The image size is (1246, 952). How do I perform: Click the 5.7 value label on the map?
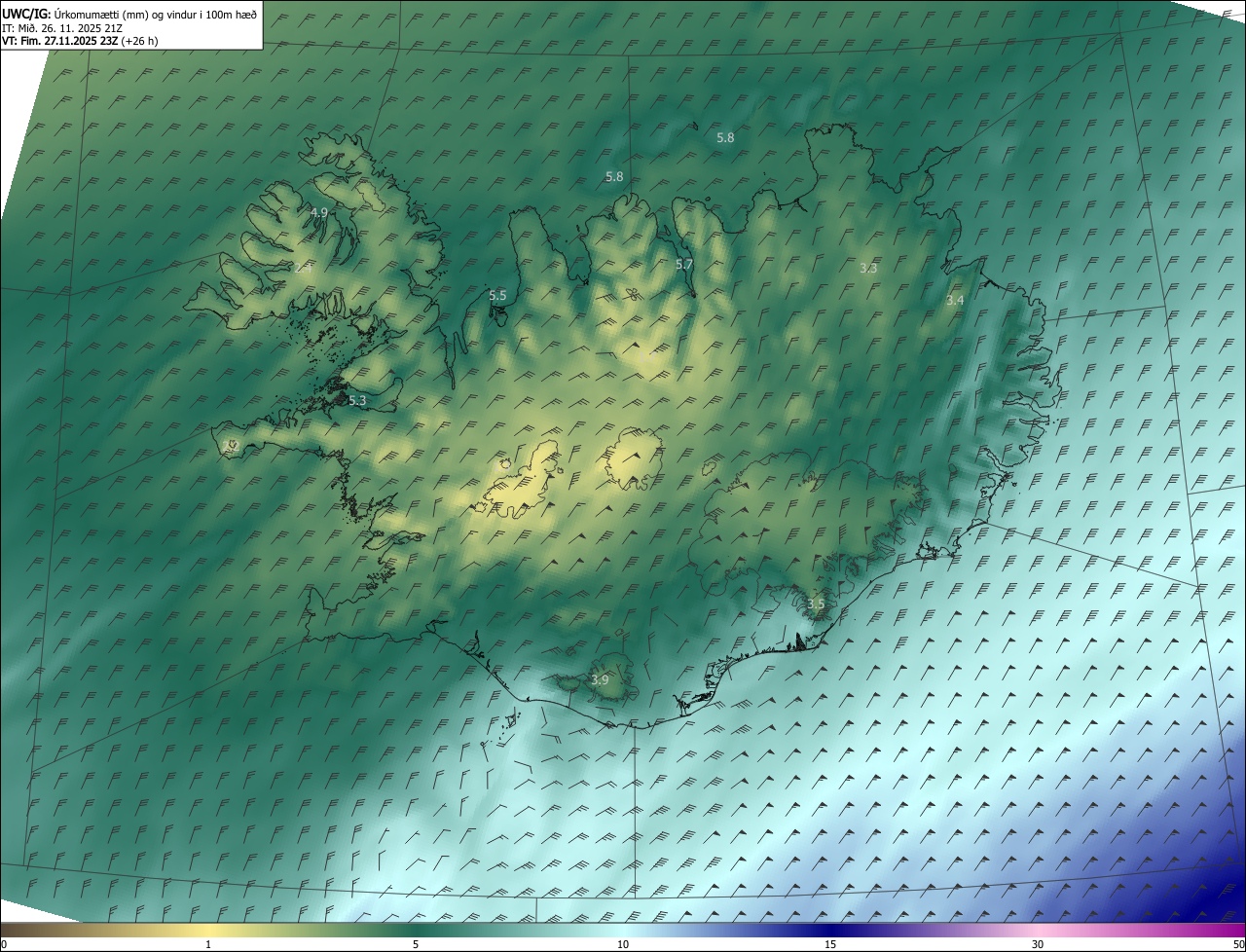(x=684, y=265)
